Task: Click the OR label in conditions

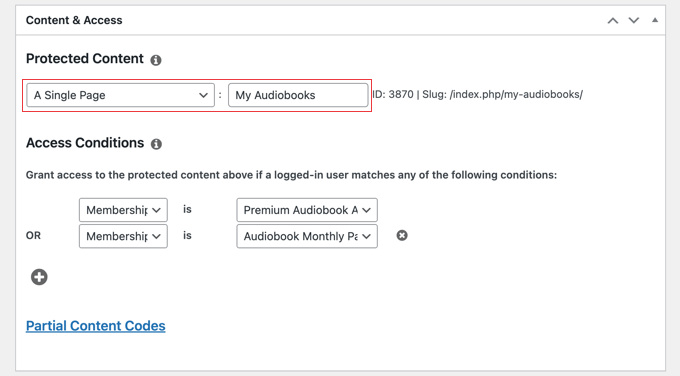Action: pos(33,235)
